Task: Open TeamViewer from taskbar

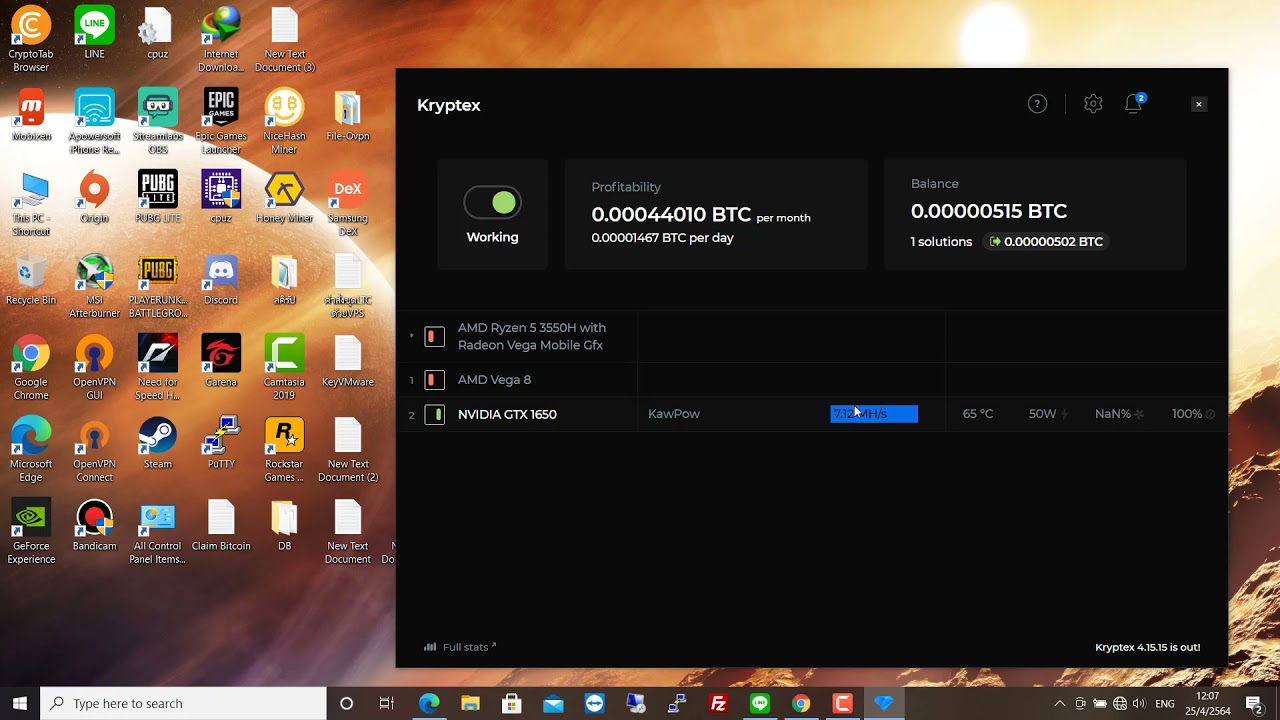Action: (595, 703)
